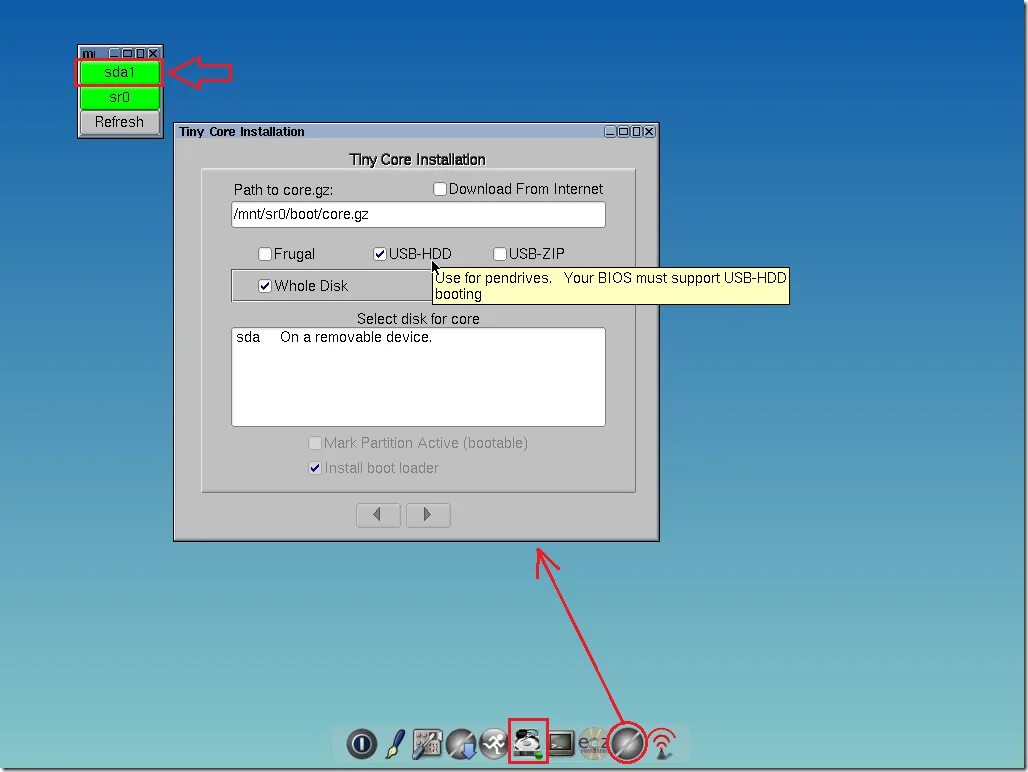Launch the TC Install icon in dock
Viewport: 1028px width, 772px height.
pos(627,743)
